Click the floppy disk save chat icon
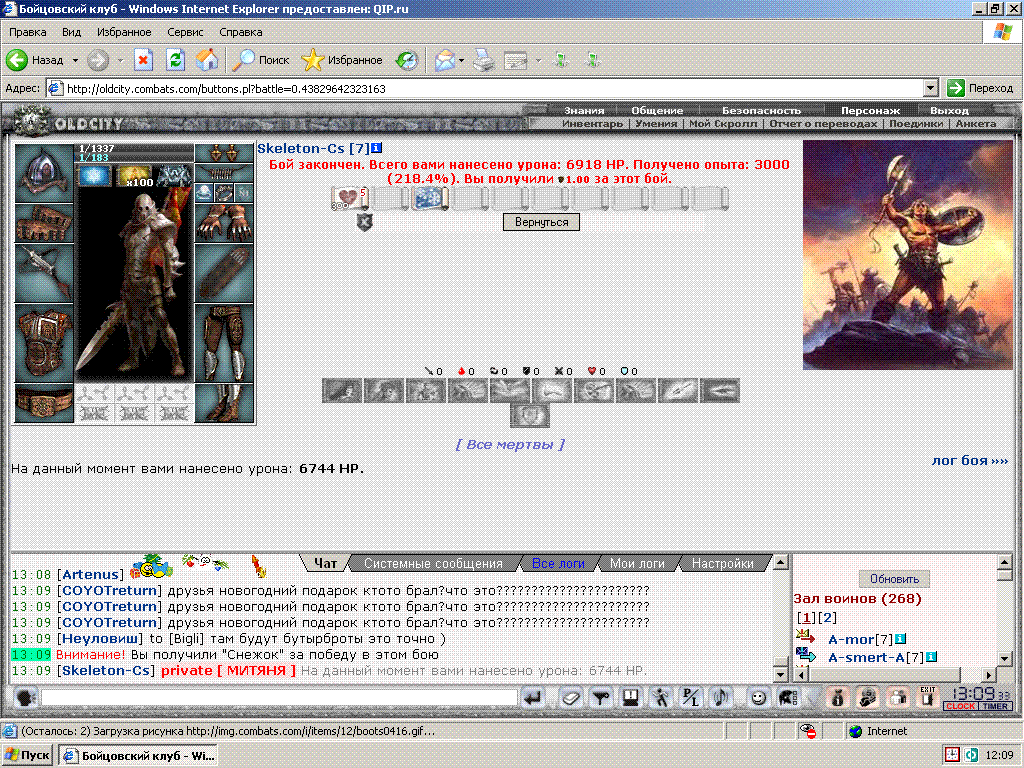 click(630, 698)
